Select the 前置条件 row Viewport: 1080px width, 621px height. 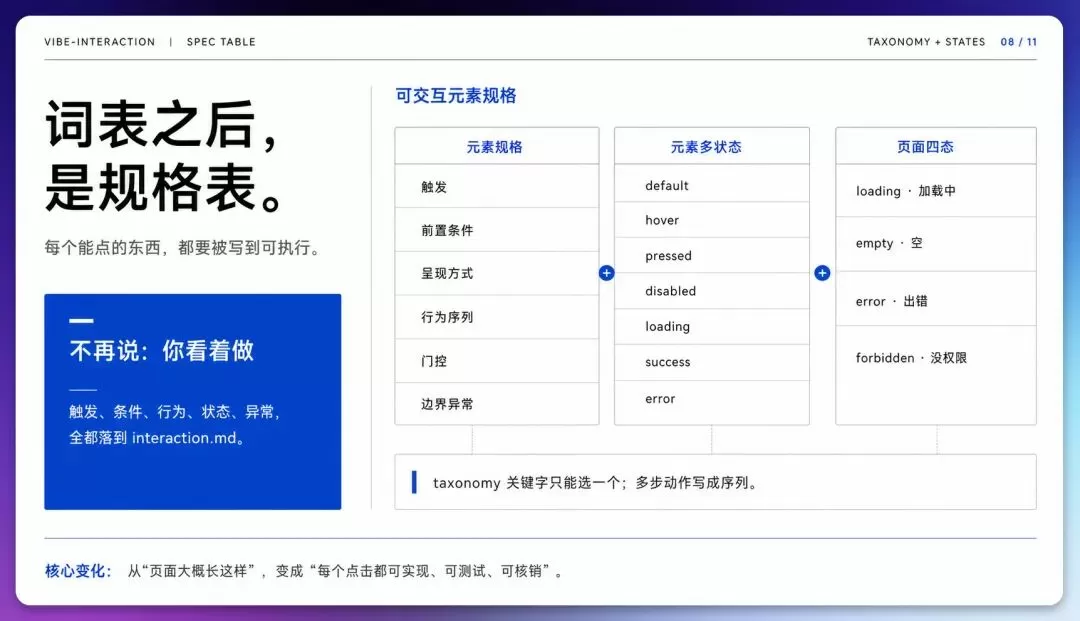tap(497, 230)
